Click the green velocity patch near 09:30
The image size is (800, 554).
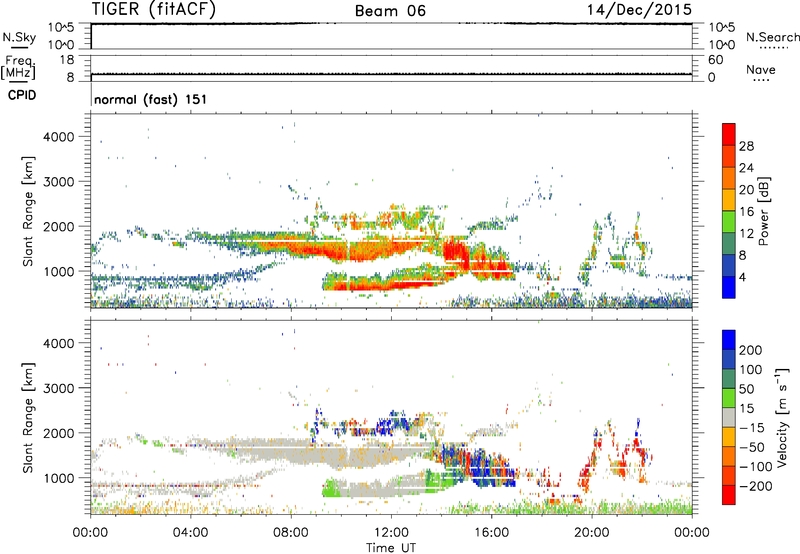click(x=331, y=488)
